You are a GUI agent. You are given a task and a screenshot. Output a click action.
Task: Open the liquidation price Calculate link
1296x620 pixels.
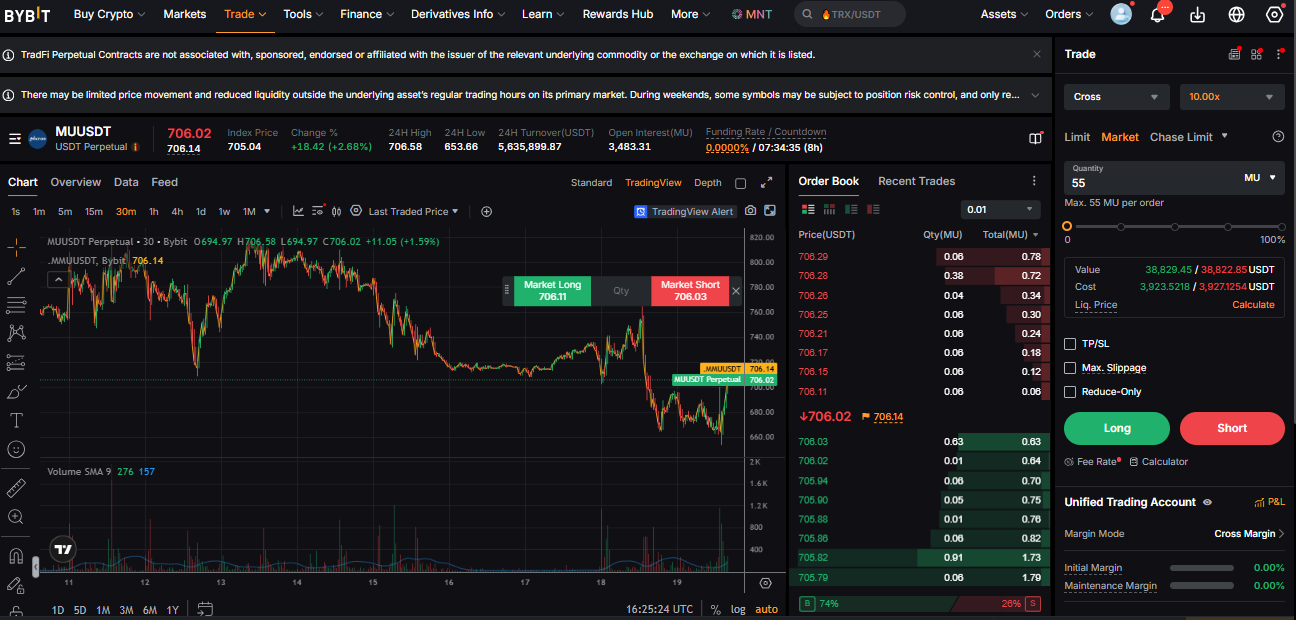click(1253, 305)
